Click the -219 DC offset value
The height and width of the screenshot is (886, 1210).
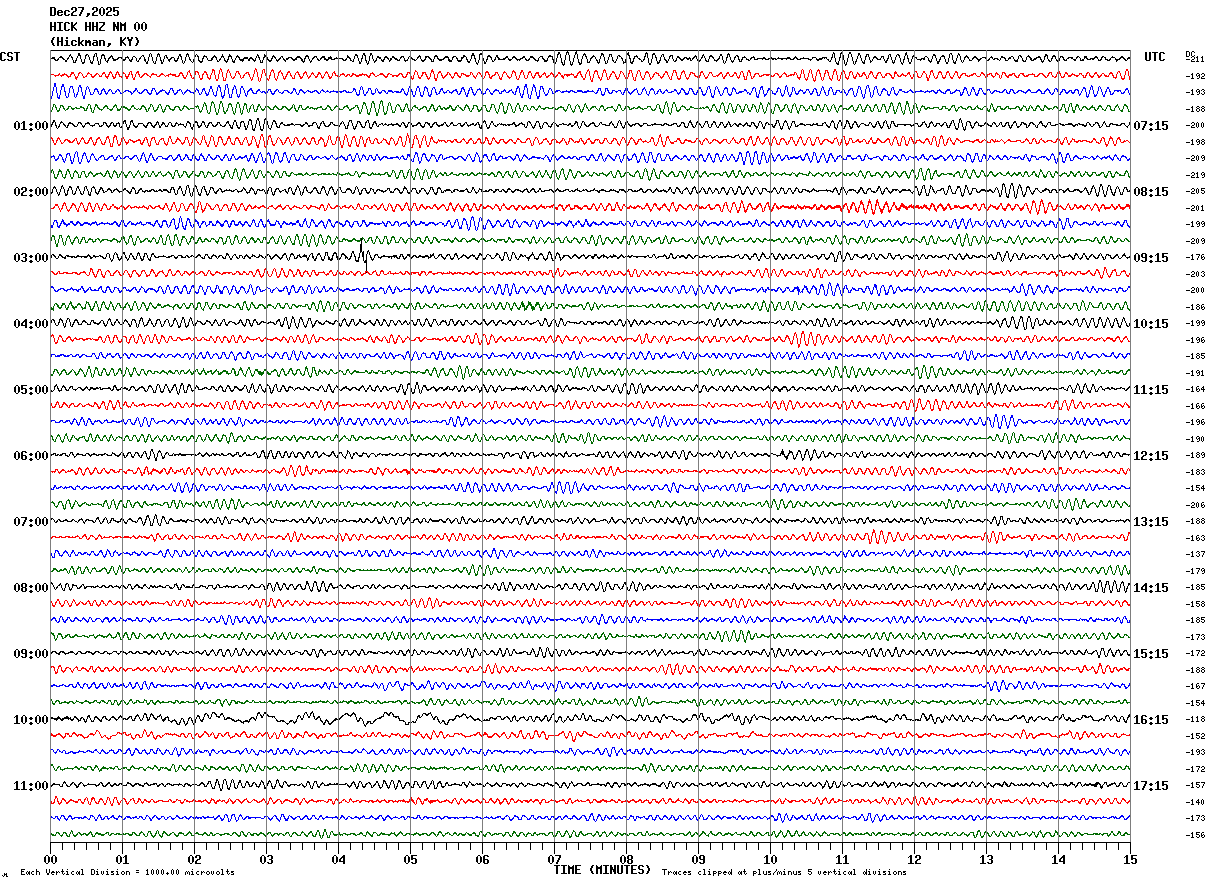point(1195,175)
